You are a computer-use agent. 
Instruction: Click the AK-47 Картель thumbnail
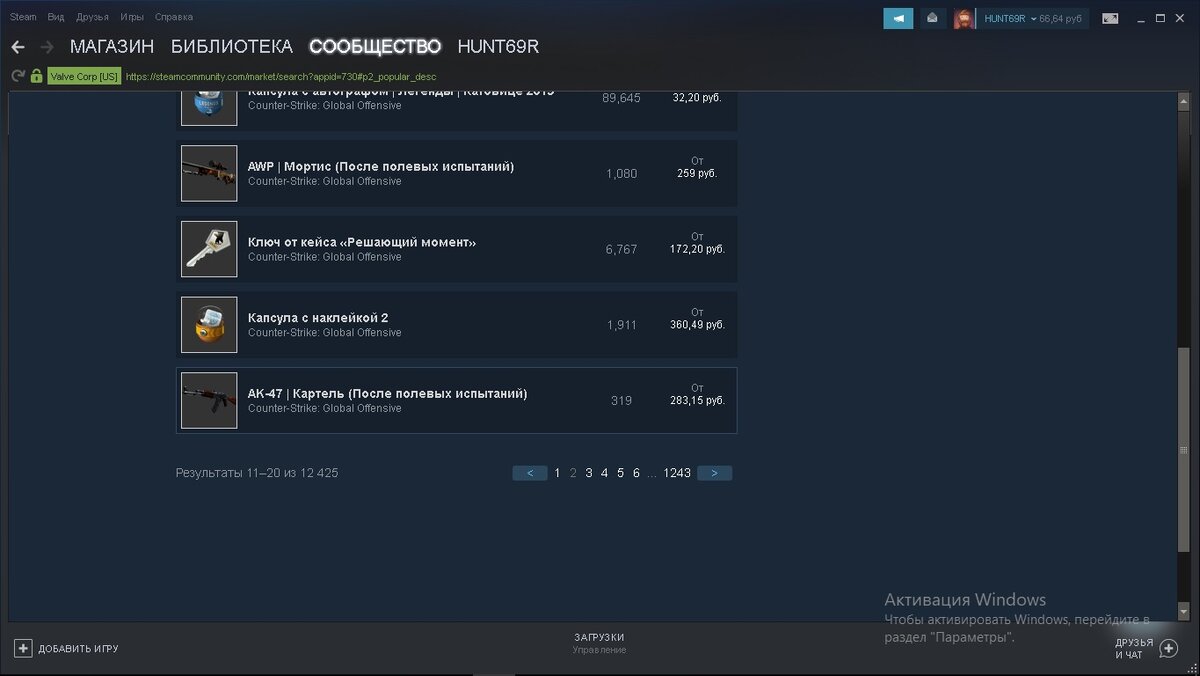pyautogui.click(x=209, y=401)
